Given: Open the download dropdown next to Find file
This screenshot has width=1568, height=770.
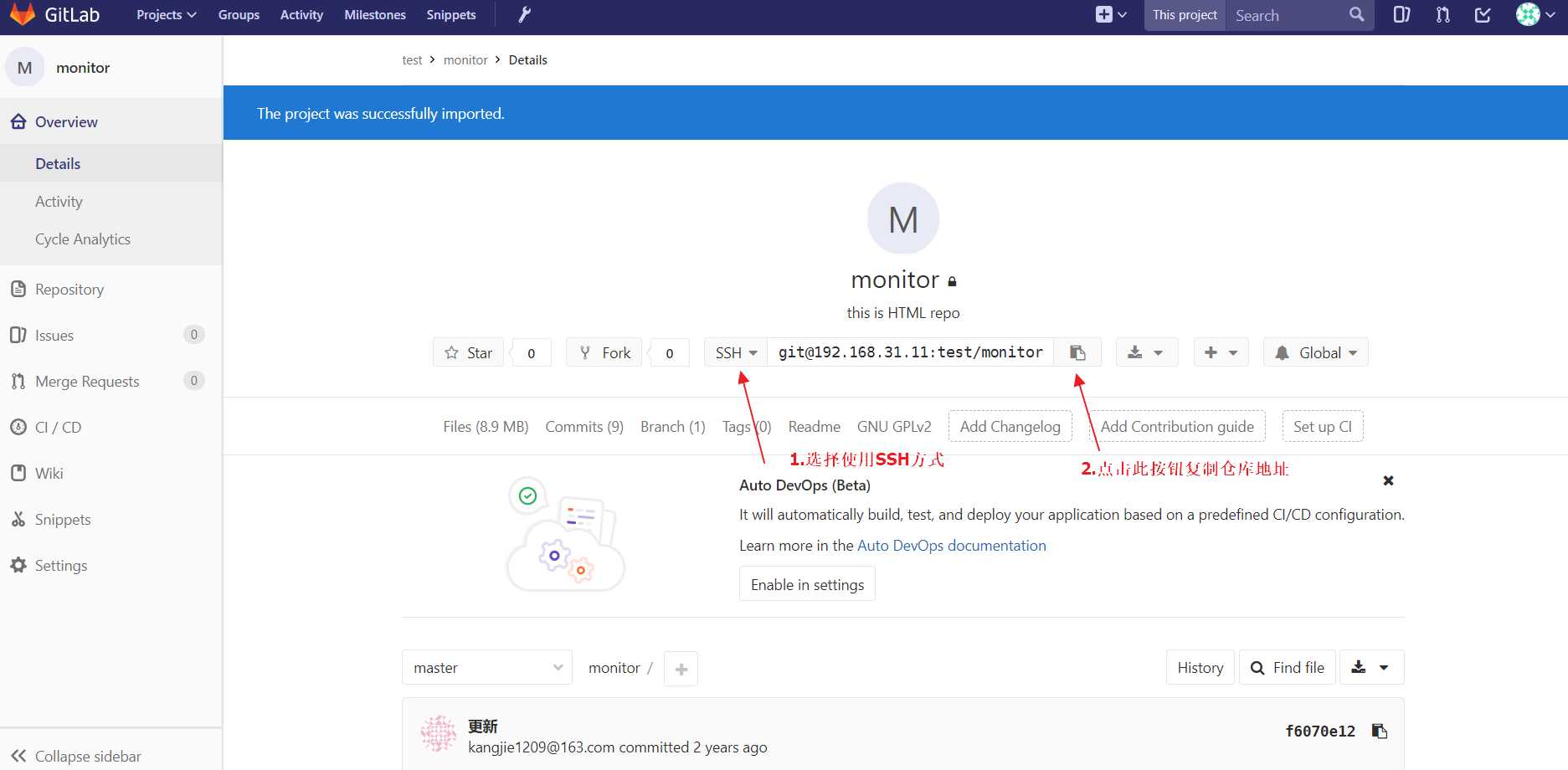Looking at the screenshot, I should tap(1371, 667).
